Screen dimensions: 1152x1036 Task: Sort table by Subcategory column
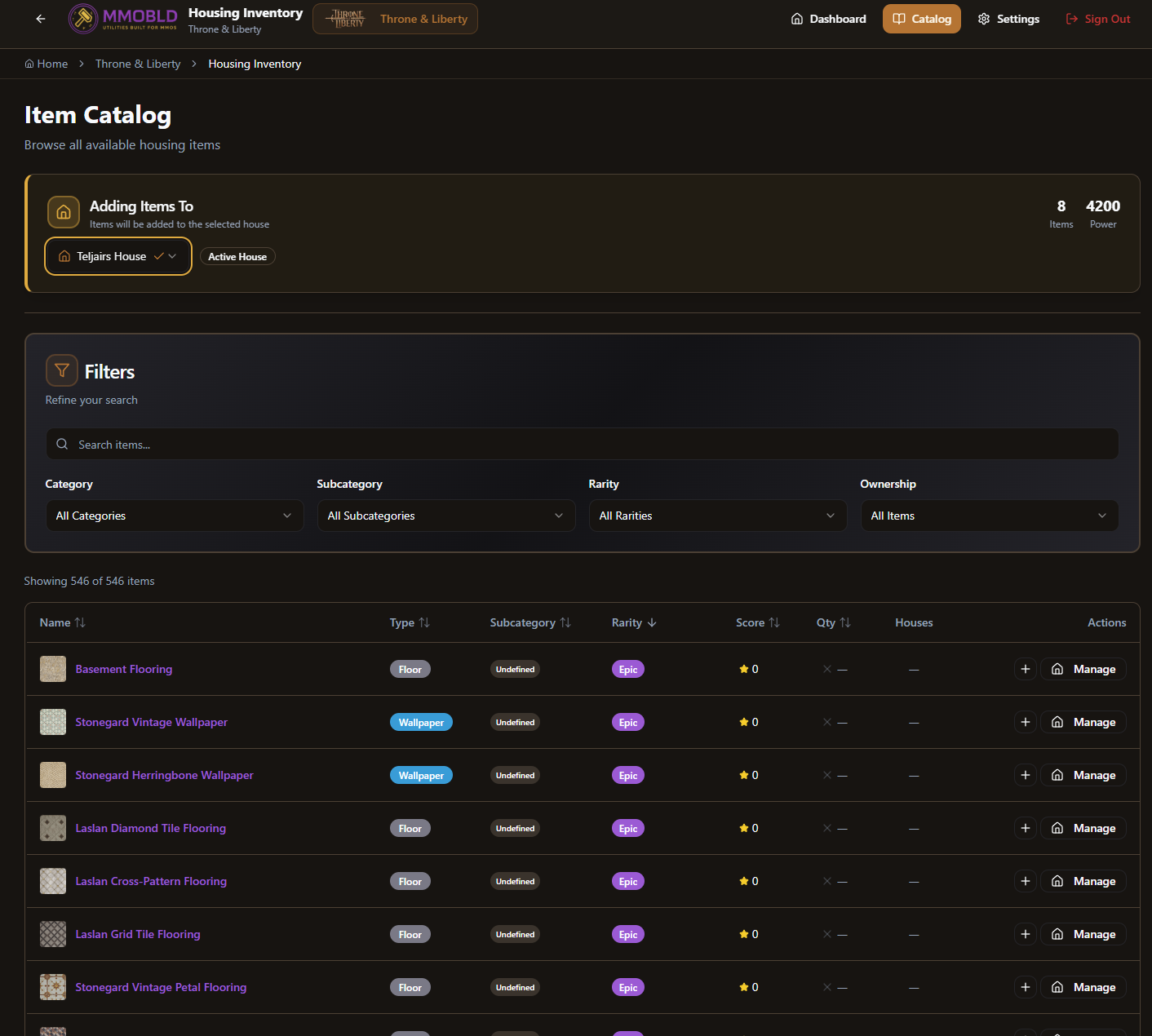click(530, 622)
